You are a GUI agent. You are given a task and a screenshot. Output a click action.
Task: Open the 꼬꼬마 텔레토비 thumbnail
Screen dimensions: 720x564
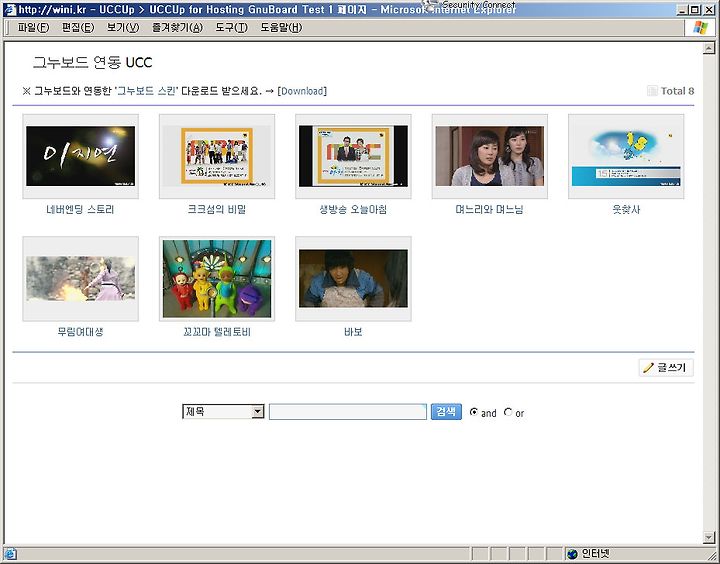(x=217, y=279)
